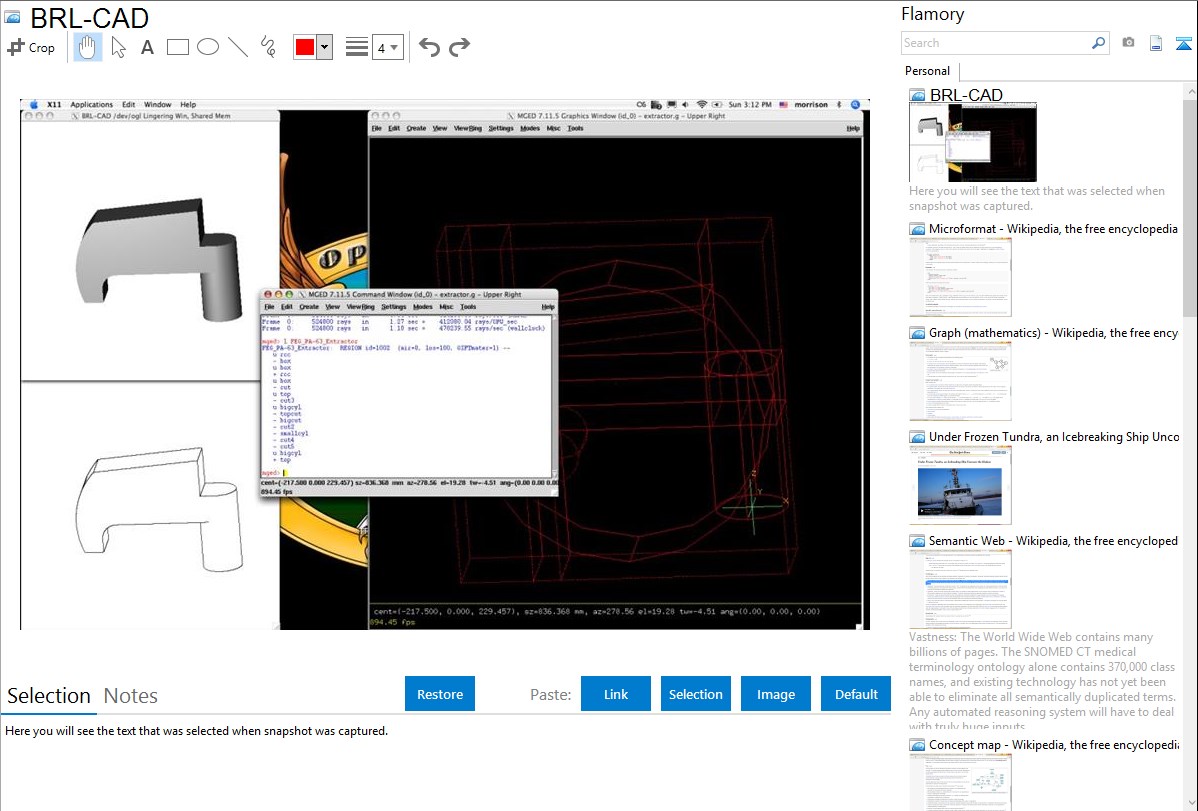1198x811 pixels.
Task: Open the line width dropdown showing 4
Action: tap(387, 47)
